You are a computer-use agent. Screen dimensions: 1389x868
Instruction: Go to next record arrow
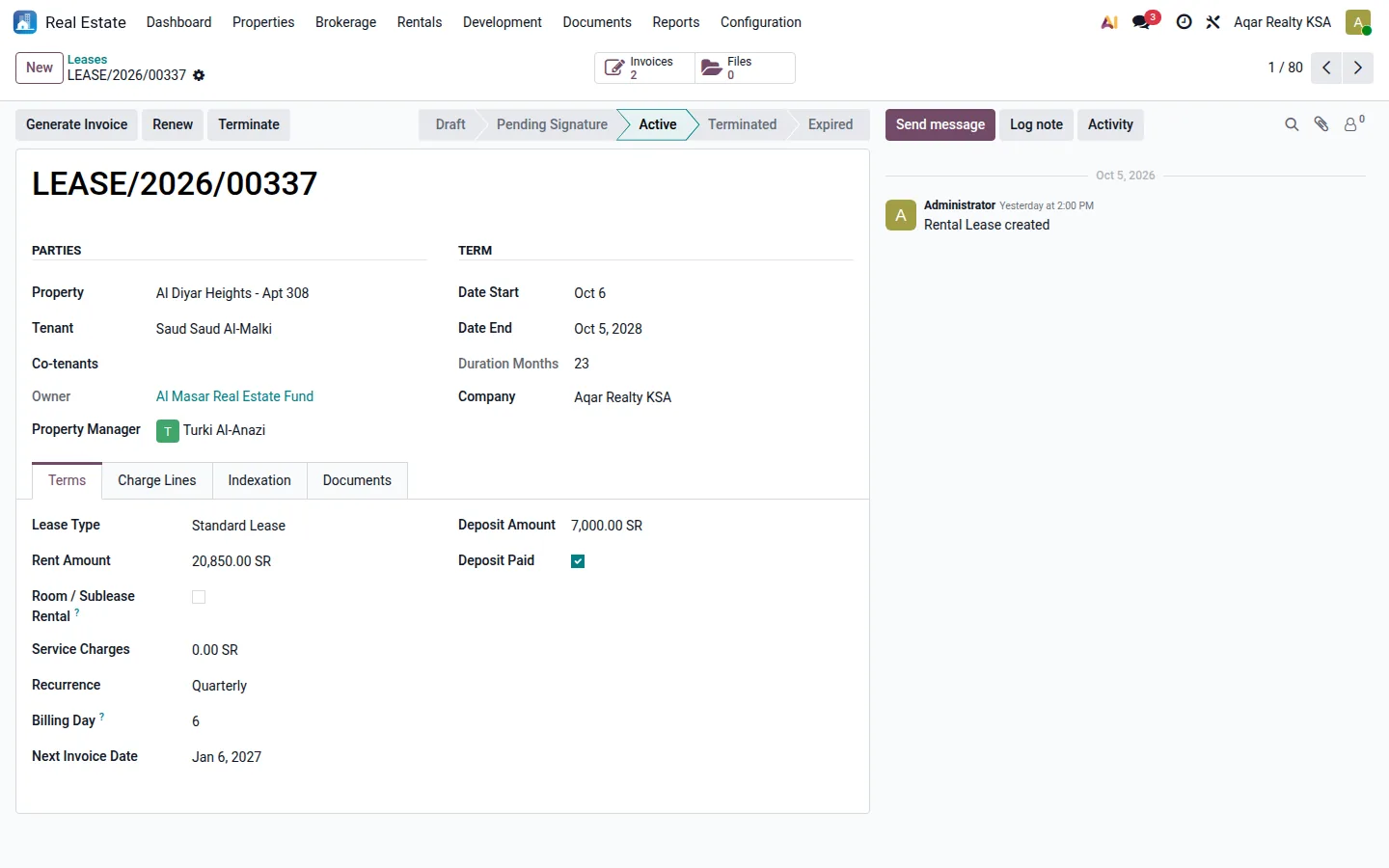tap(1358, 68)
